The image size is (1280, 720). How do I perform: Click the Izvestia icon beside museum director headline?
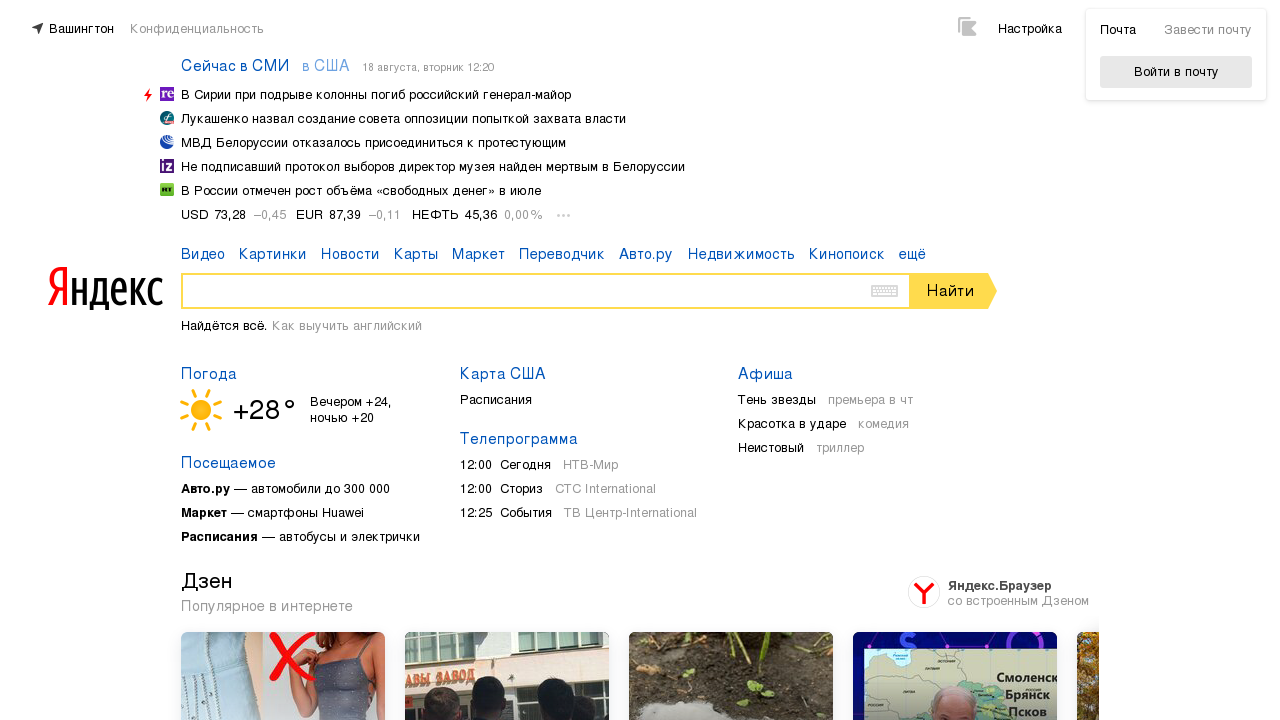point(167,166)
